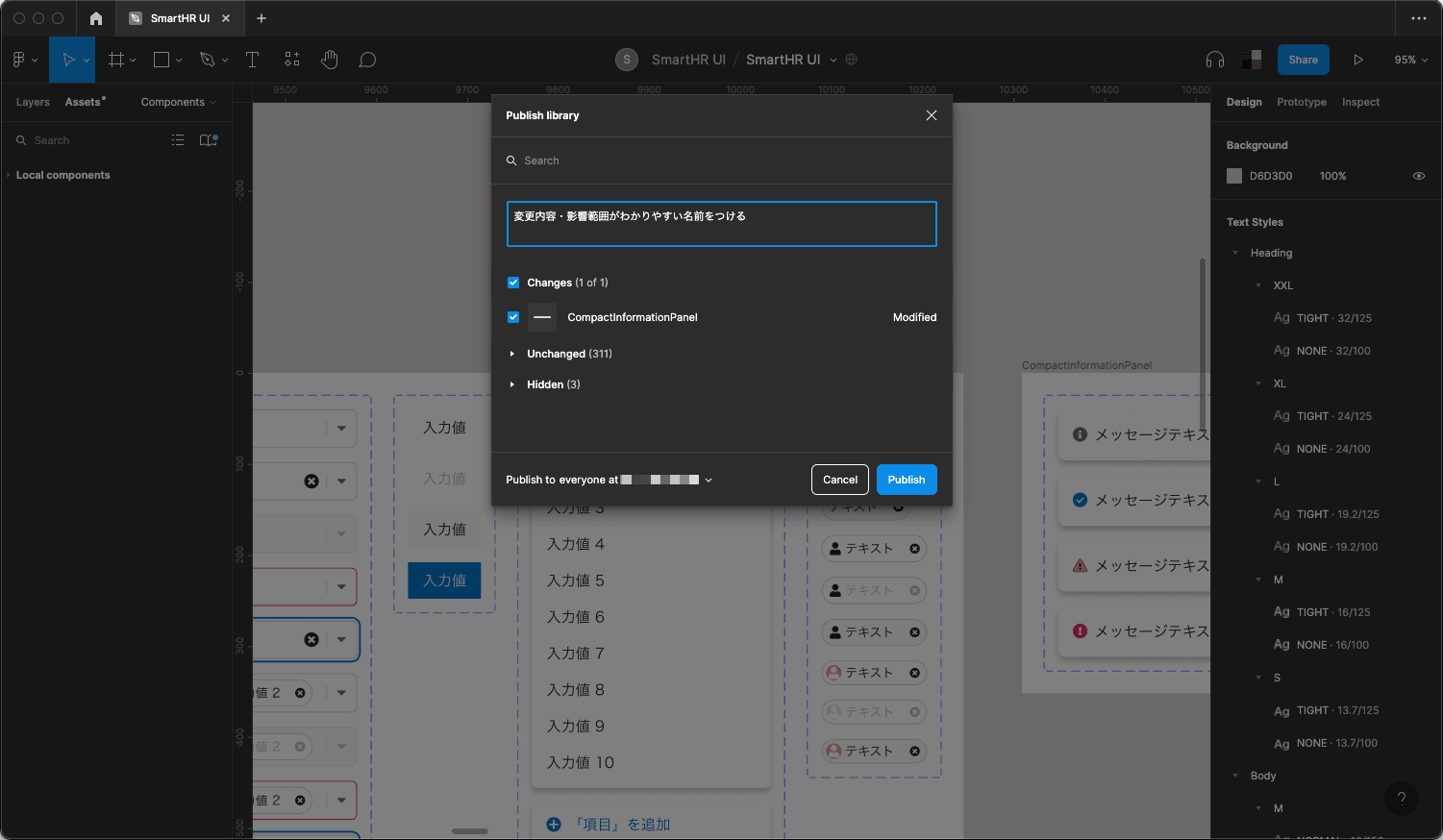Switch to the Layers tab

click(33, 102)
